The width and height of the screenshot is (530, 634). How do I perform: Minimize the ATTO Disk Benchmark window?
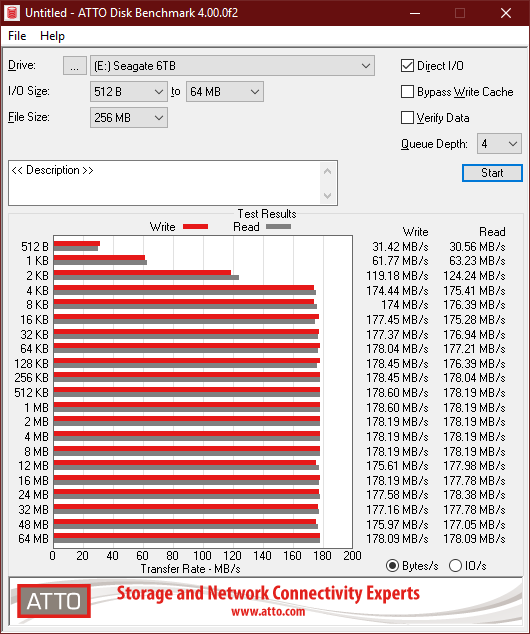coord(415,13)
